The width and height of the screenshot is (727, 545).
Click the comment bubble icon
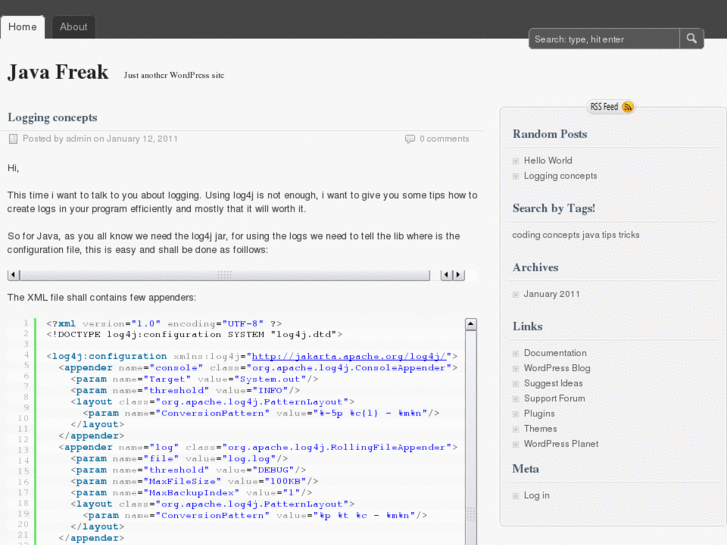click(410, 139)
